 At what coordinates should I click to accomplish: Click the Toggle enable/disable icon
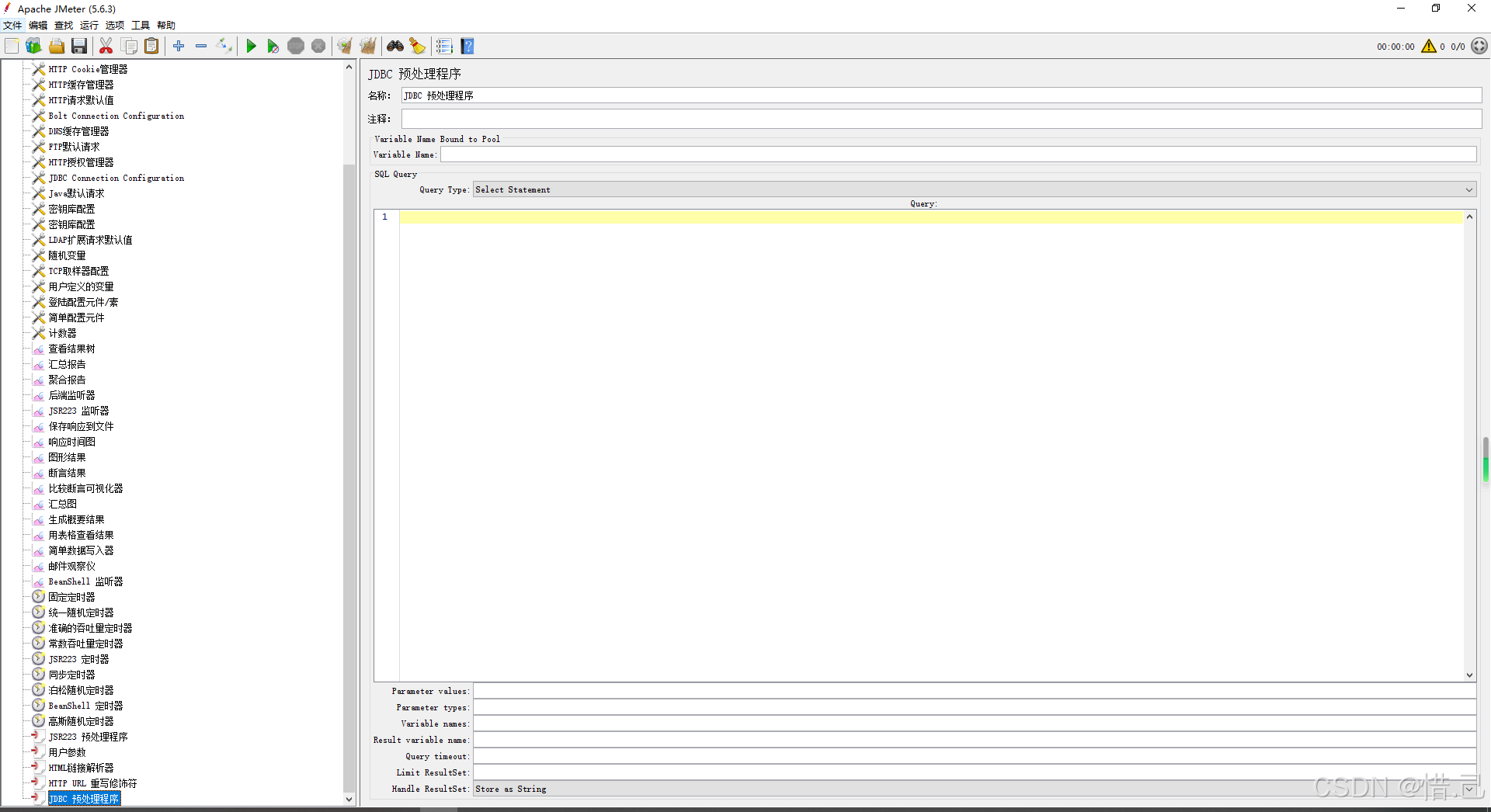pos(224,47)
